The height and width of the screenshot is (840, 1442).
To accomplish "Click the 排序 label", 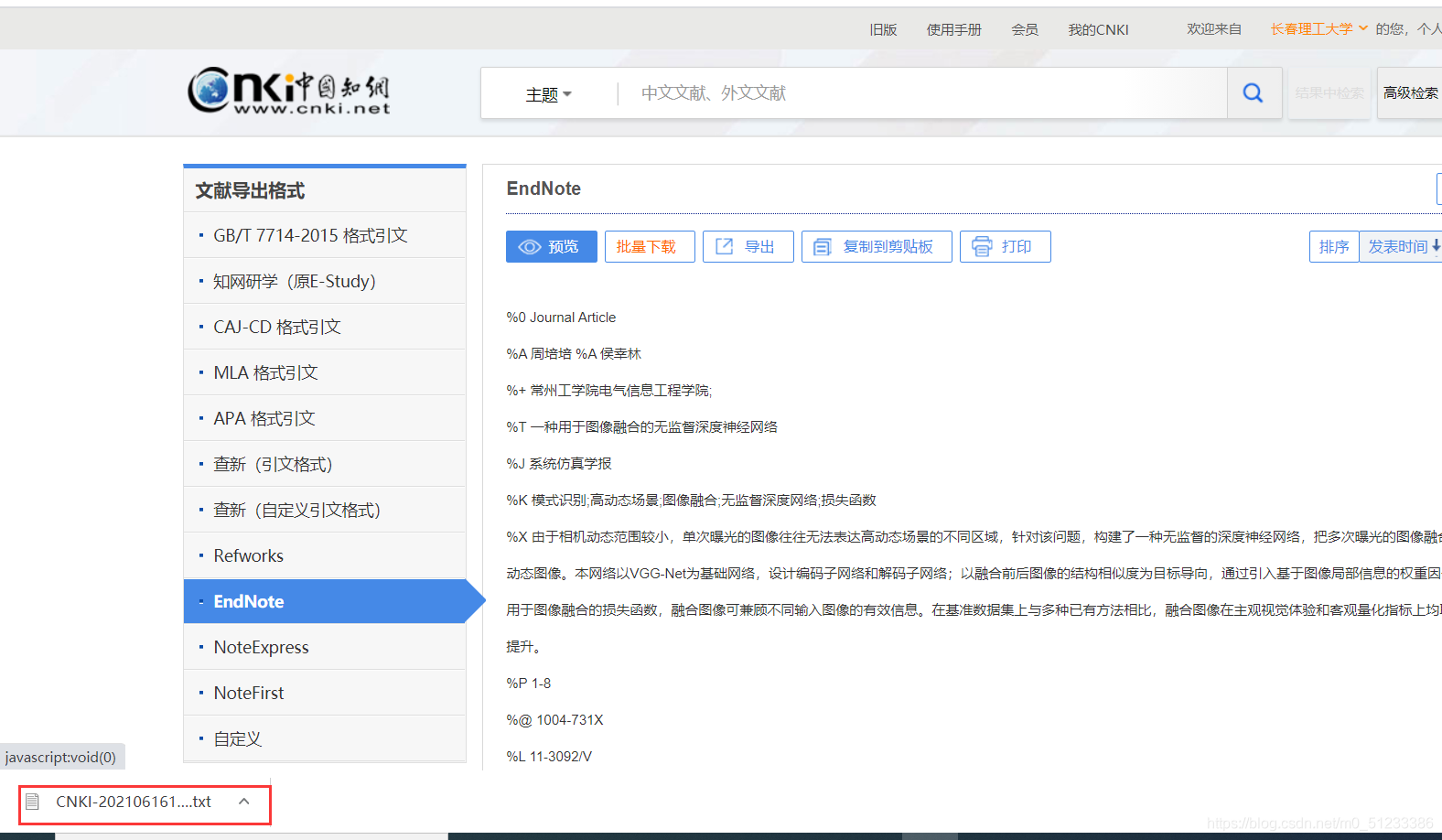I will coord(1334,247).
